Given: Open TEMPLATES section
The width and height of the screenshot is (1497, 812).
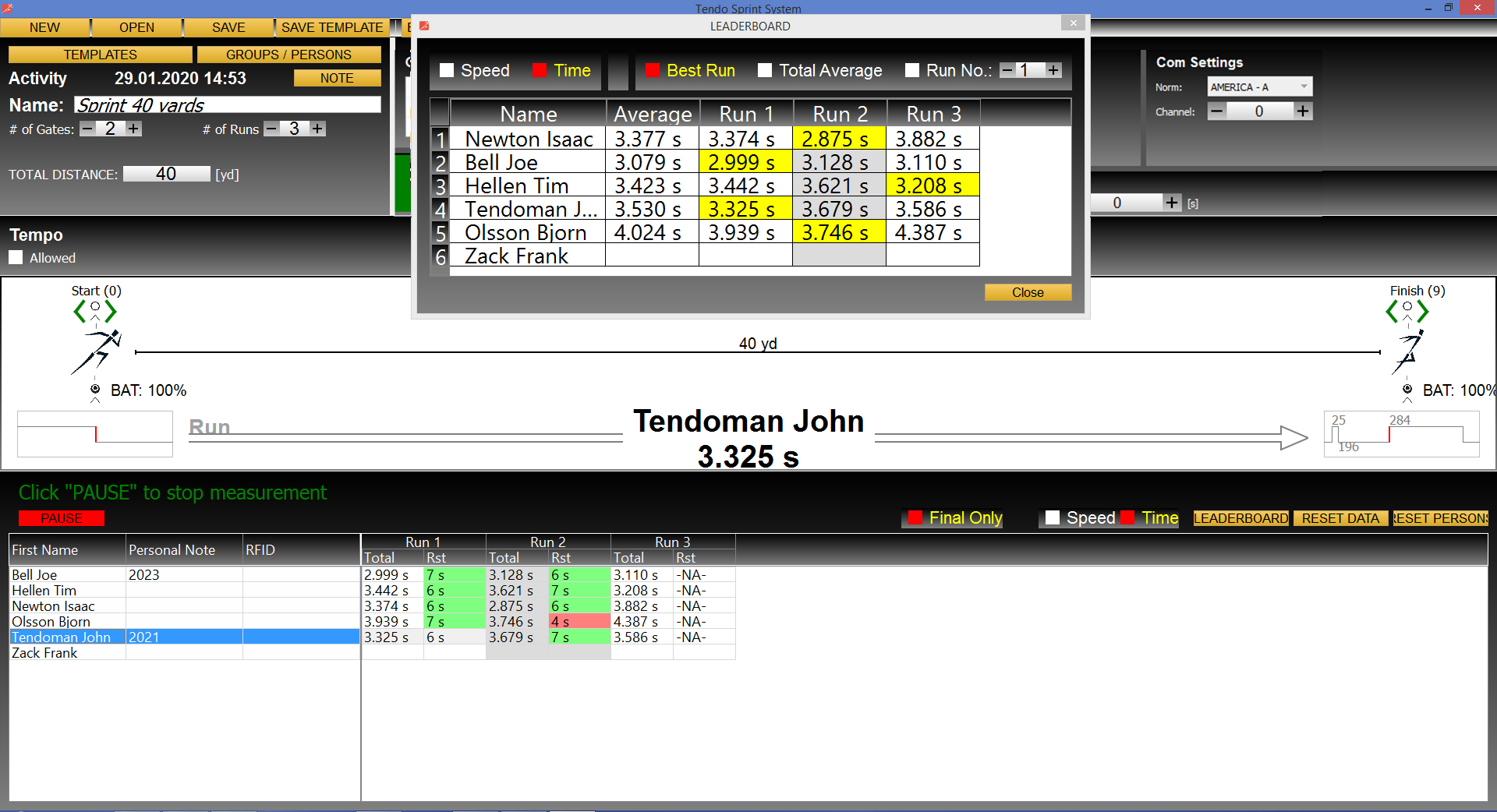Looking at the screenshot, I should (x=100, y=55).
